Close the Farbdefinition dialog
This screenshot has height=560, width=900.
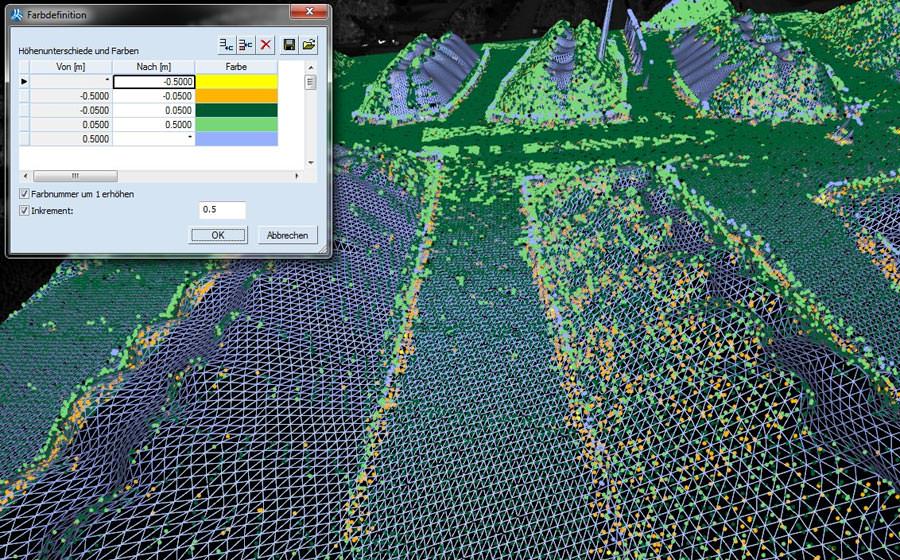309,11
